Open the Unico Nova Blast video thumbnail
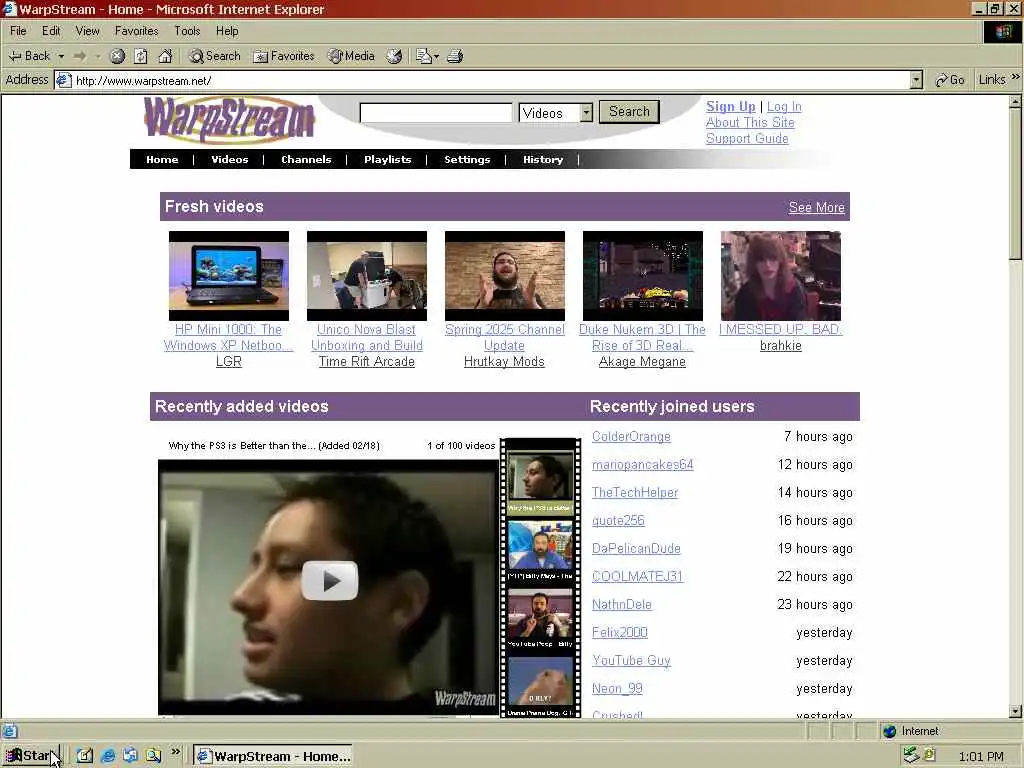 366,276
